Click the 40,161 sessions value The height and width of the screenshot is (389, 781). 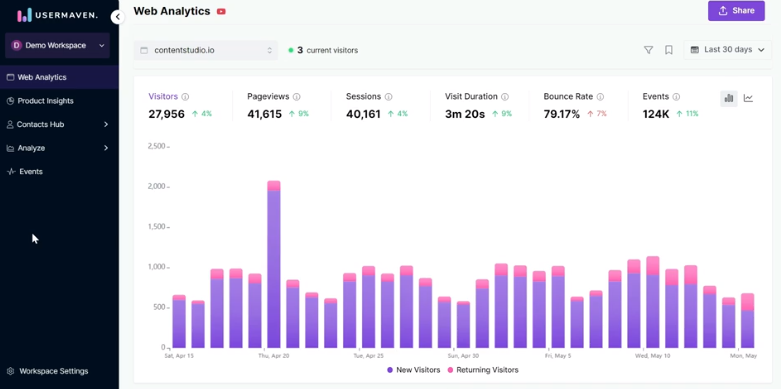tap(363, 114)
